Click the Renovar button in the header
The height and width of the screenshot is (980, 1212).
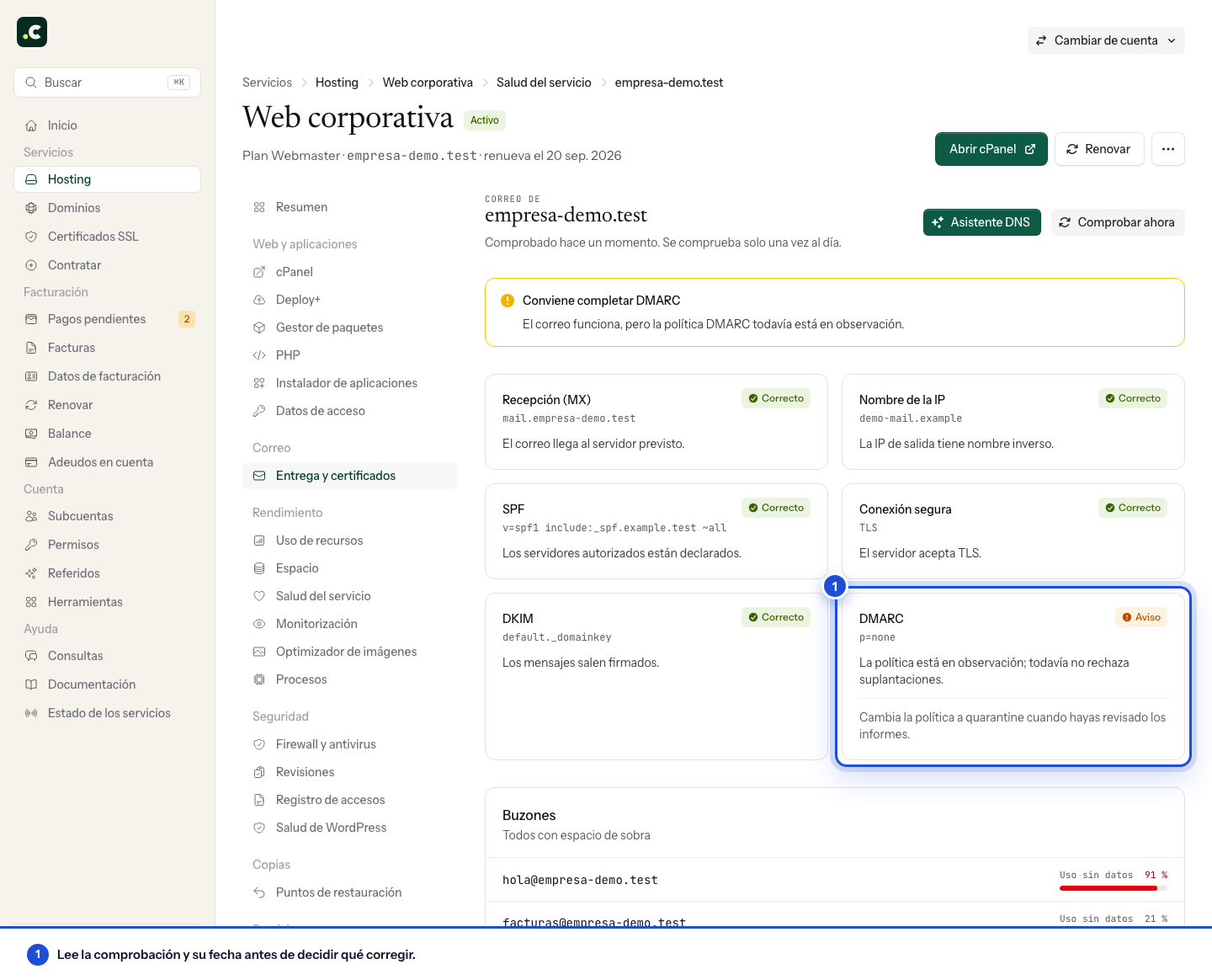pos(1099,149)
